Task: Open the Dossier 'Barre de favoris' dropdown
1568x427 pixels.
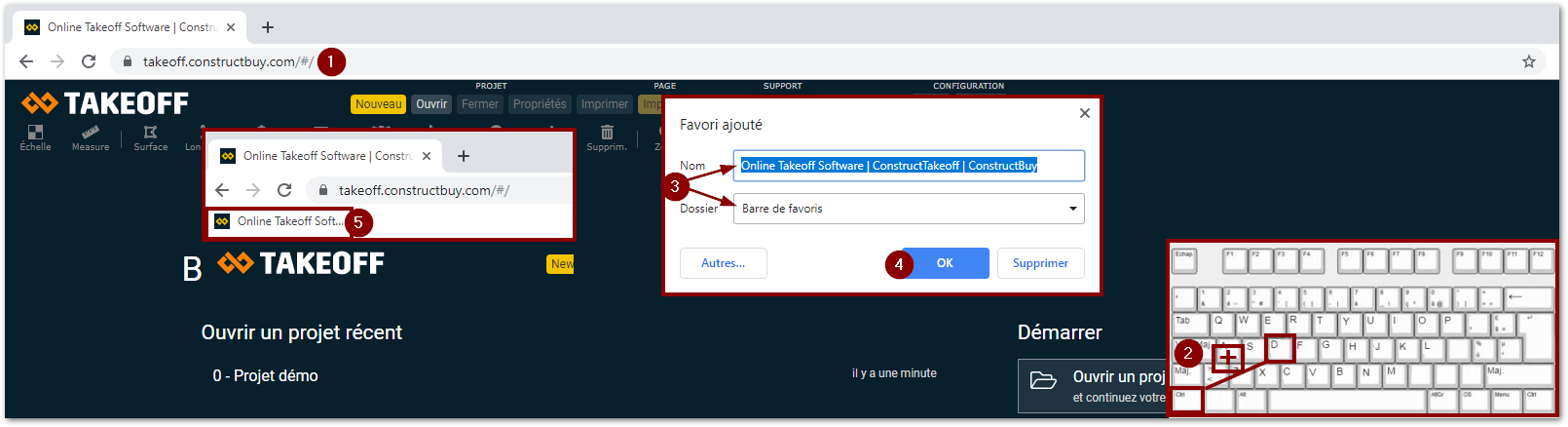Action: click(909, 209)
